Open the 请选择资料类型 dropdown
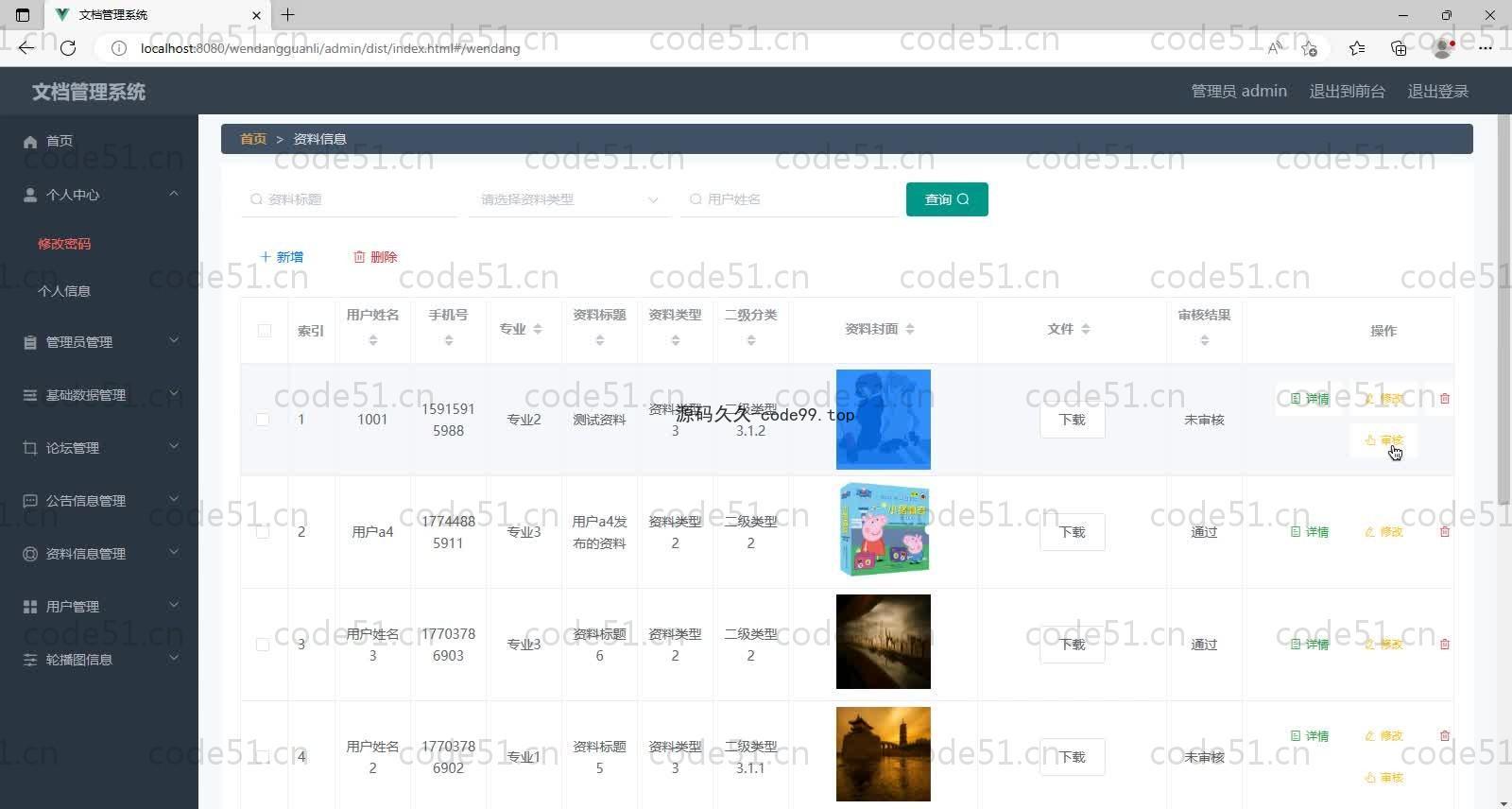This screenshot has width=1512, height=809. (x=569, y=199)
